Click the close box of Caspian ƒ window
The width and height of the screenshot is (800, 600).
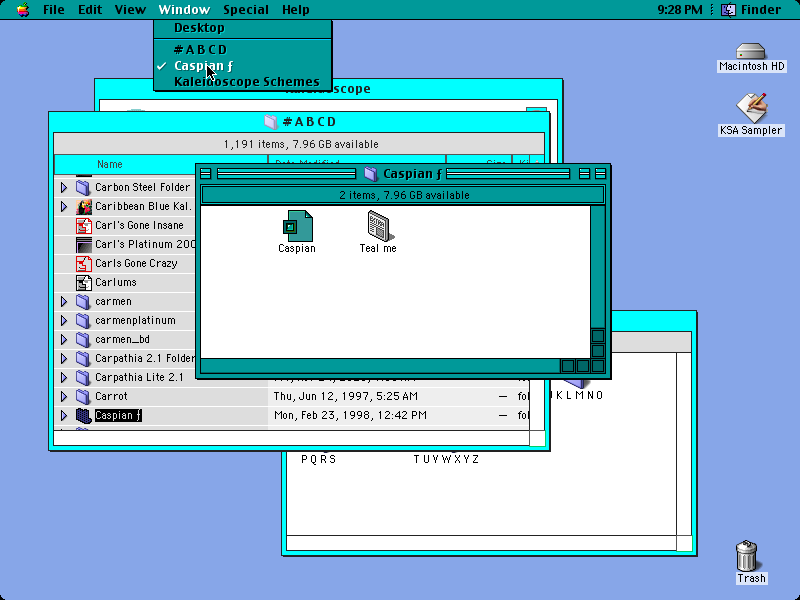point(206,173)
